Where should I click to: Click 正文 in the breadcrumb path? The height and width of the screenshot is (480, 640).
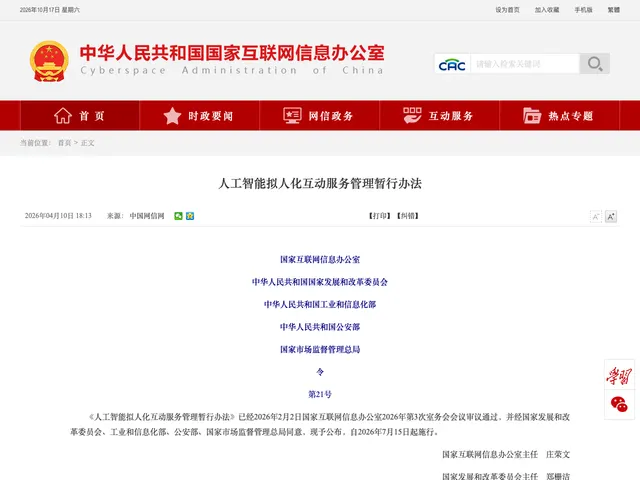click(88, 143)
